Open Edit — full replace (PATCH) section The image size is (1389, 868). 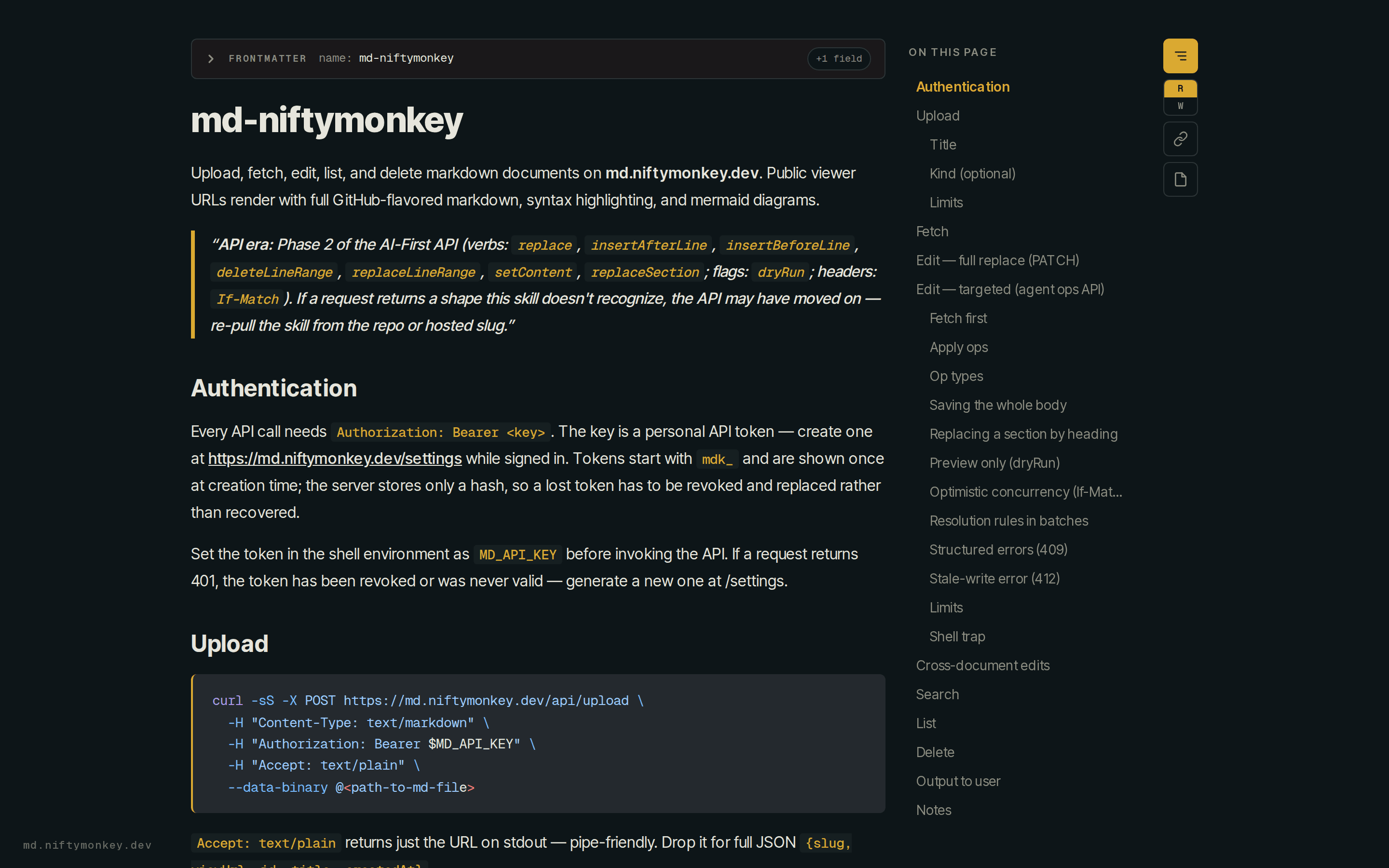coord(997,260)
